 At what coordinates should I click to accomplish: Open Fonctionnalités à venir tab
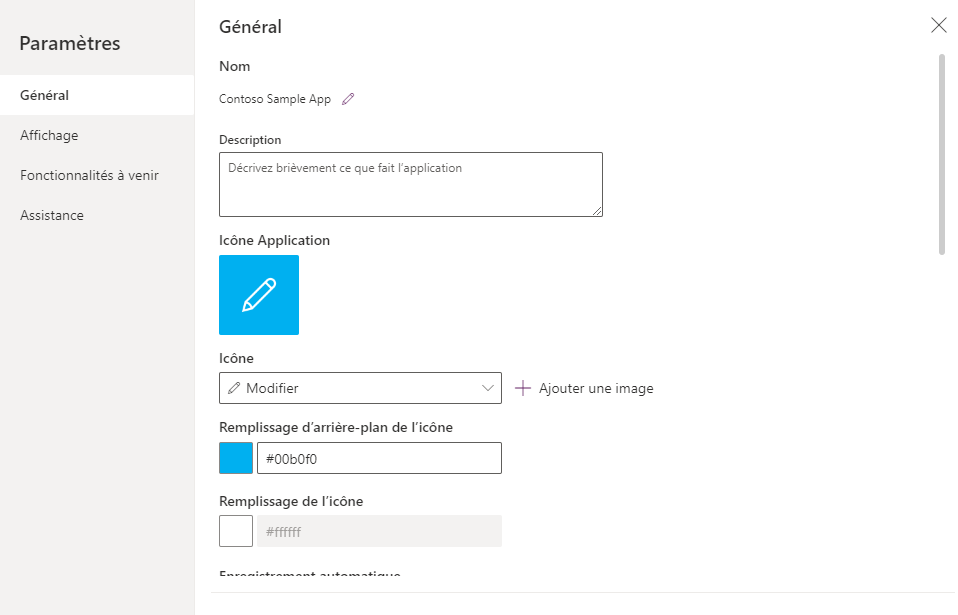(x=97, y=175)
